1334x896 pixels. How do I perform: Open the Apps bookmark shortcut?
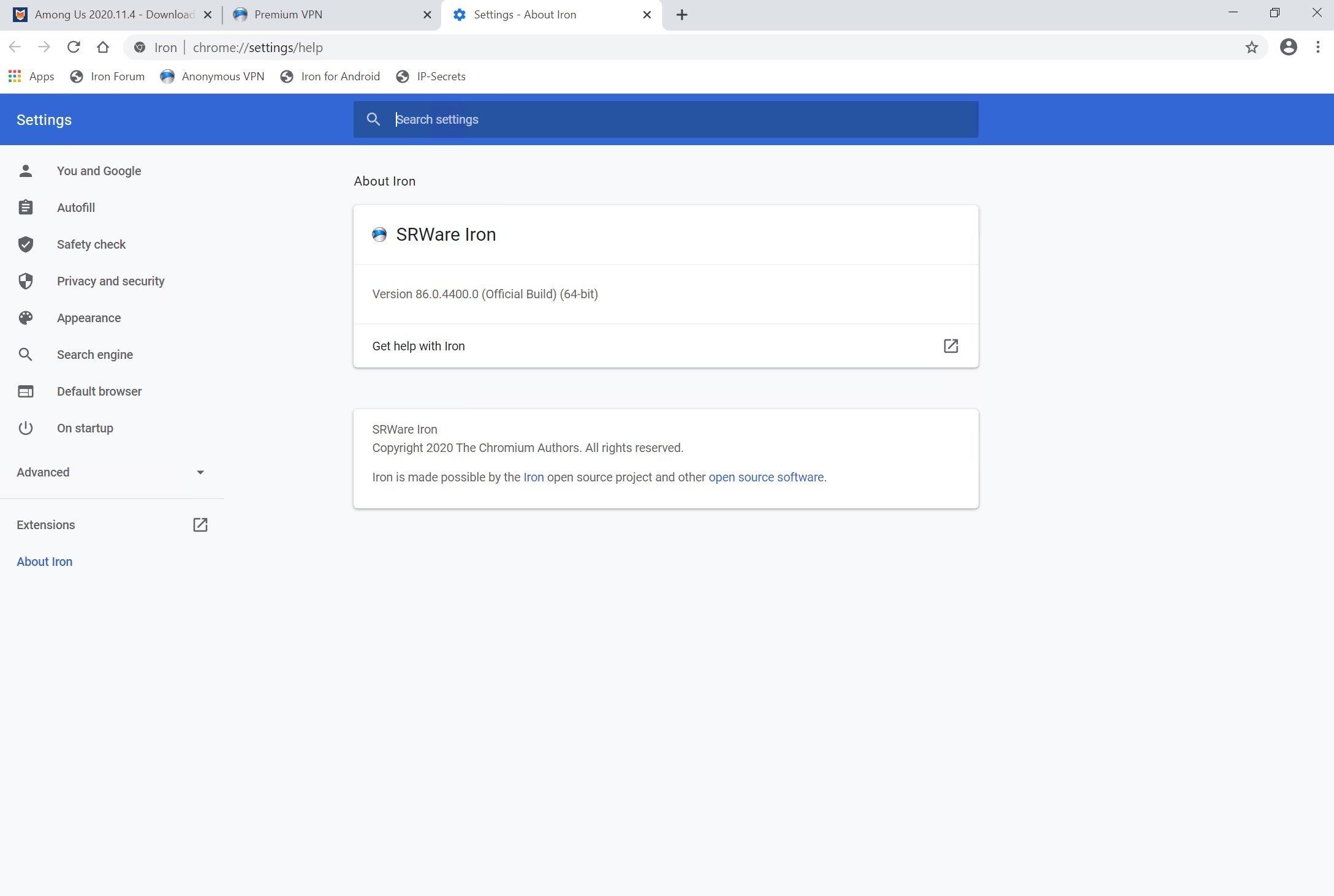point(31,77)
